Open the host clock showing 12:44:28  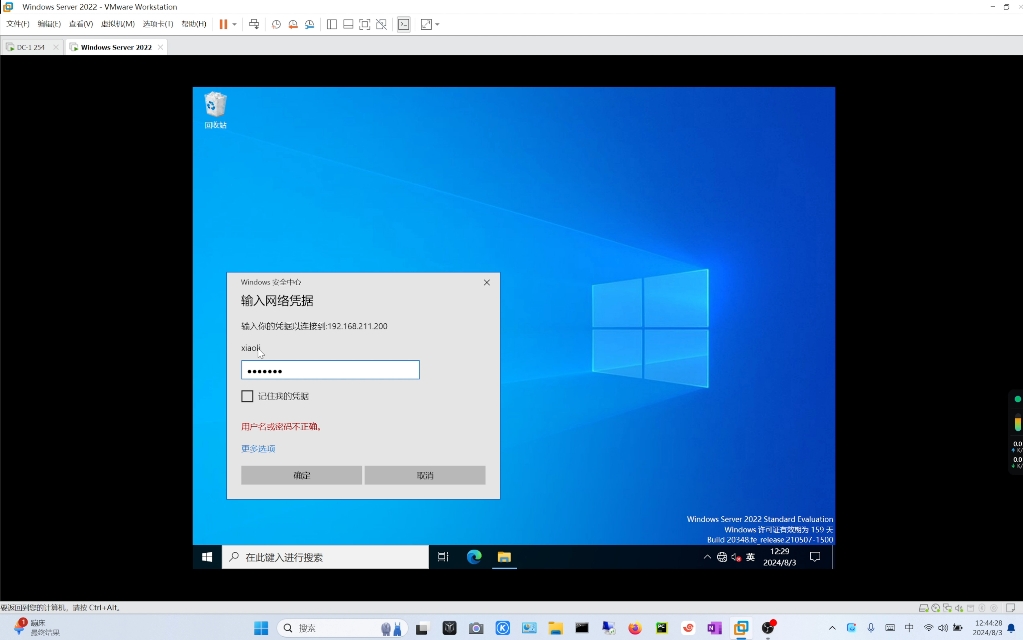pyautogui.click(x=988, y=628)
